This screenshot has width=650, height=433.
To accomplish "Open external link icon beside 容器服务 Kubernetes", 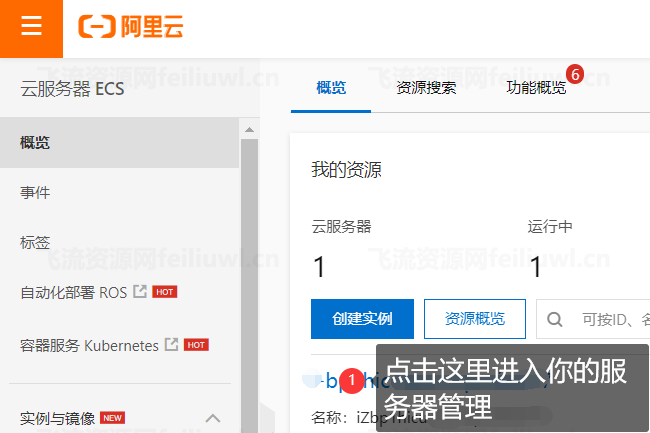I will point(171,344).
